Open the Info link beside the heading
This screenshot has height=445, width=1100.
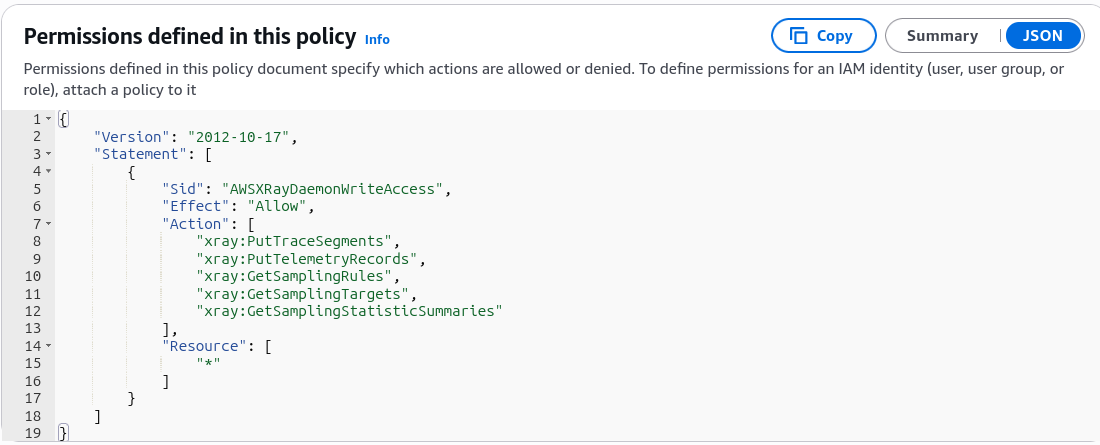coord(377,39)
